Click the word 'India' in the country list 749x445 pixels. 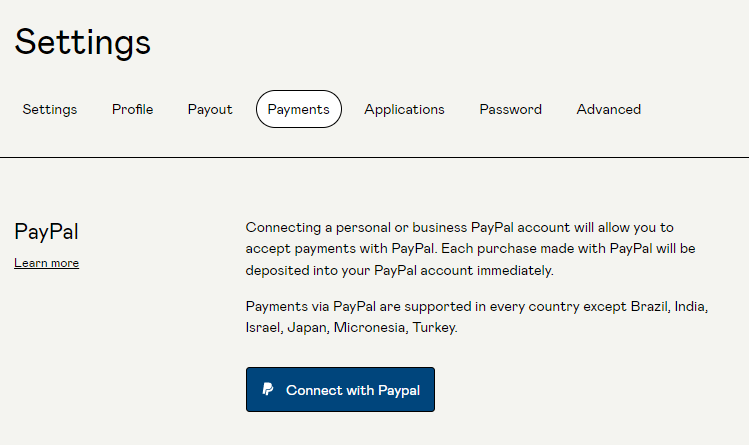tap(692, 306)
